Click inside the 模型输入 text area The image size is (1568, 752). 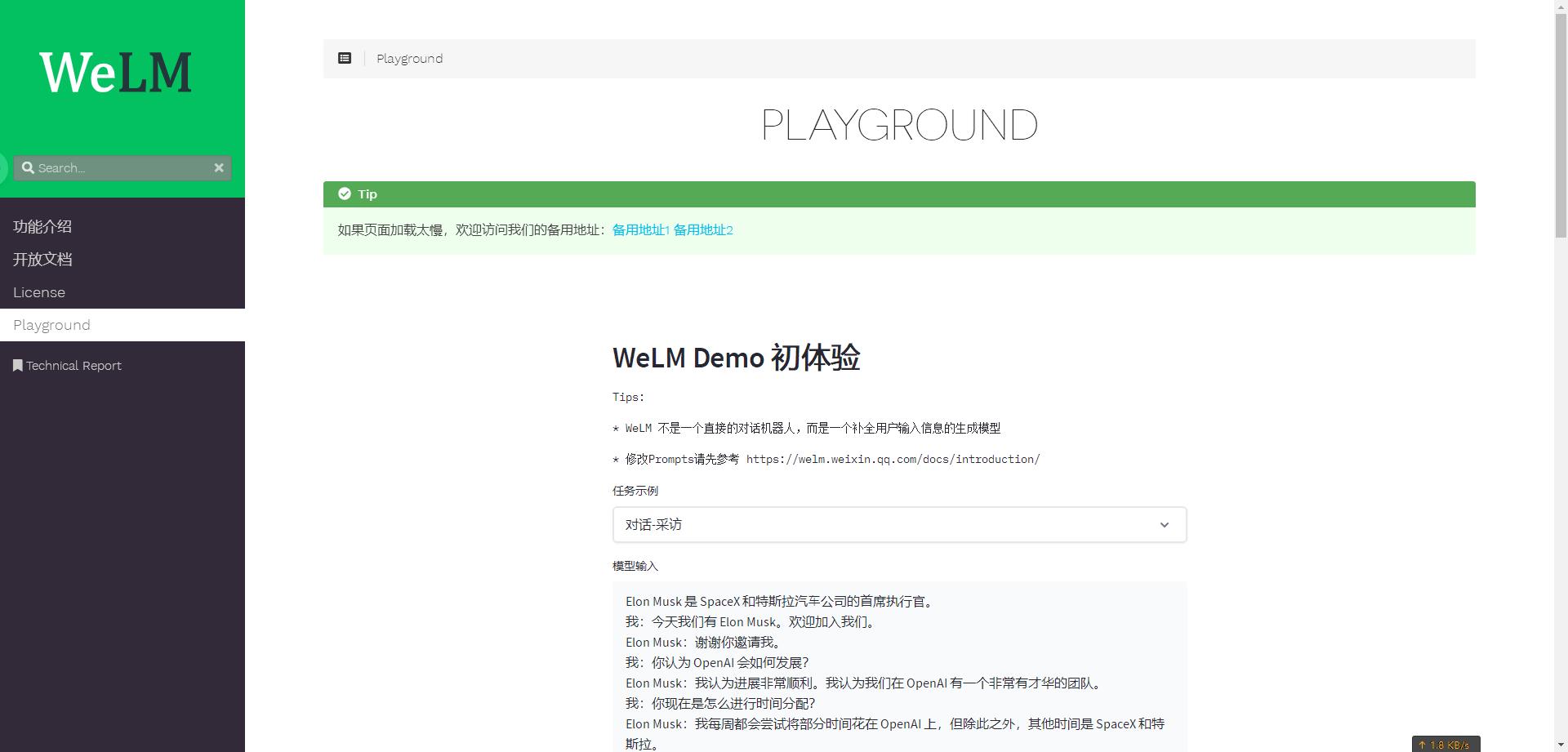click(899, 666)
